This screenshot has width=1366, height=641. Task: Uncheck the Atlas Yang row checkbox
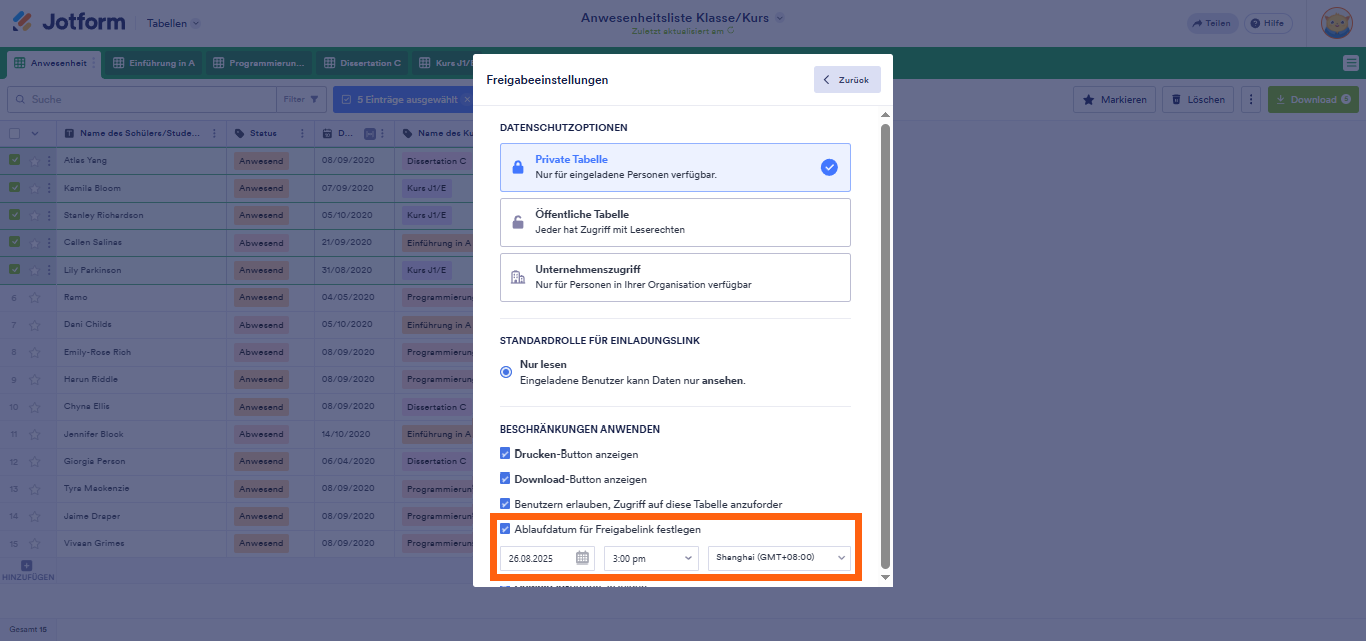15,160
